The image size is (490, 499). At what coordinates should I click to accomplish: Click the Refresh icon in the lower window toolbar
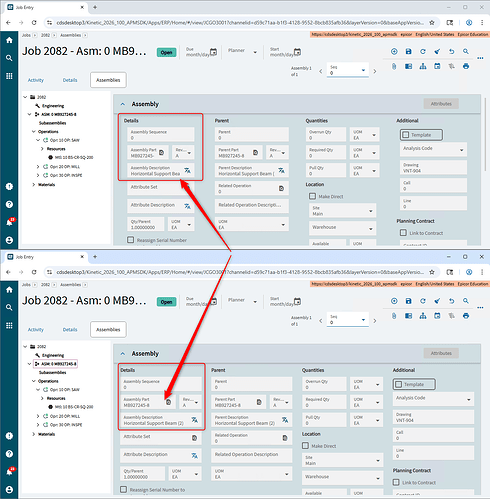coord(423,301)
